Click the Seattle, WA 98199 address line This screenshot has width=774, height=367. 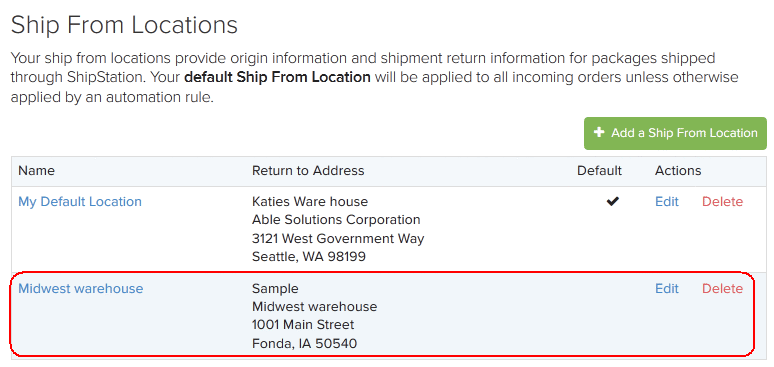(309, 257)
